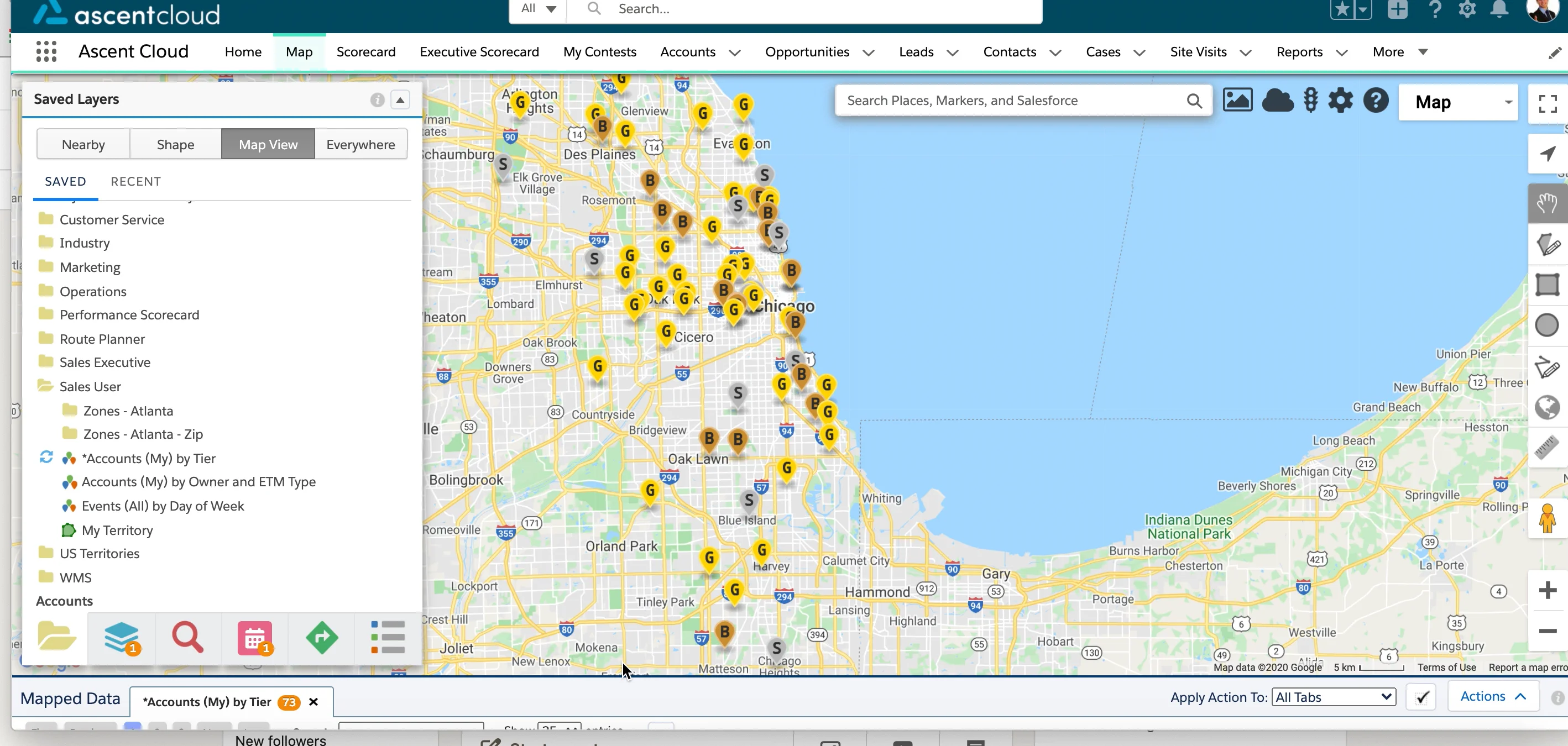Close the Accounts (My) by Tier tab
Screen dimensions: 1568x746
[x=313, y=702]
